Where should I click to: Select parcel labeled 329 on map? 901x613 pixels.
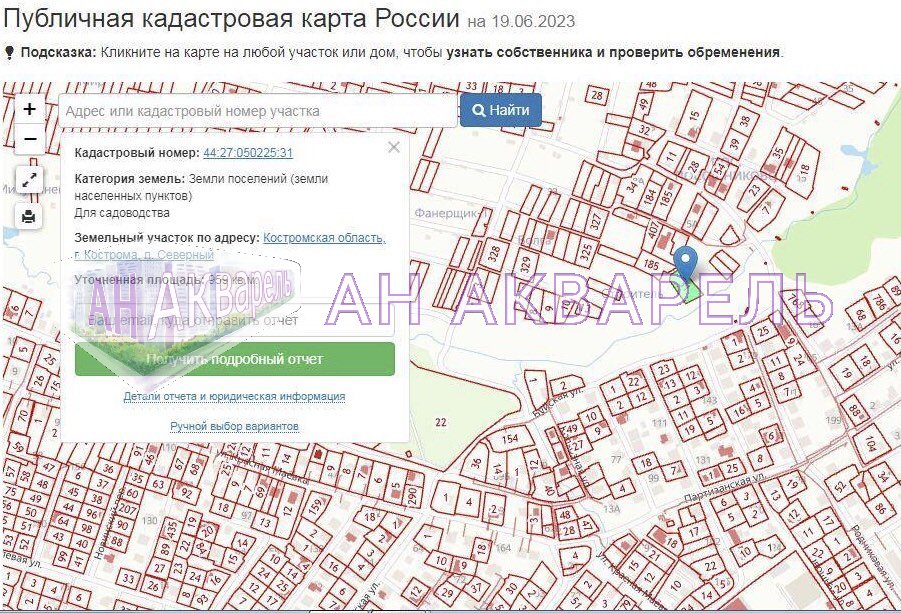pyautogui.click(x=525, y=264)
